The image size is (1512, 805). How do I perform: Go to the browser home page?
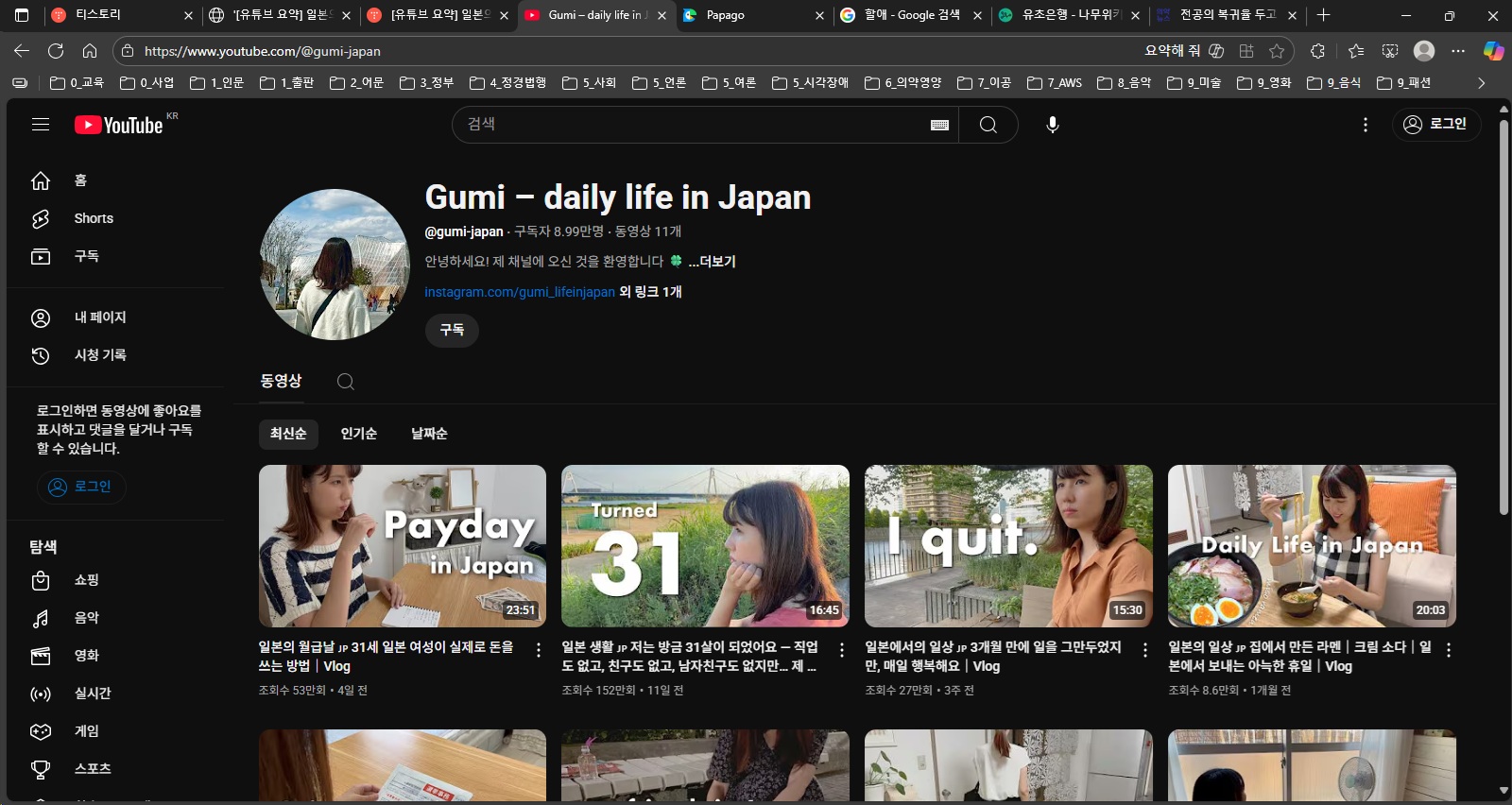click(90, 51)
